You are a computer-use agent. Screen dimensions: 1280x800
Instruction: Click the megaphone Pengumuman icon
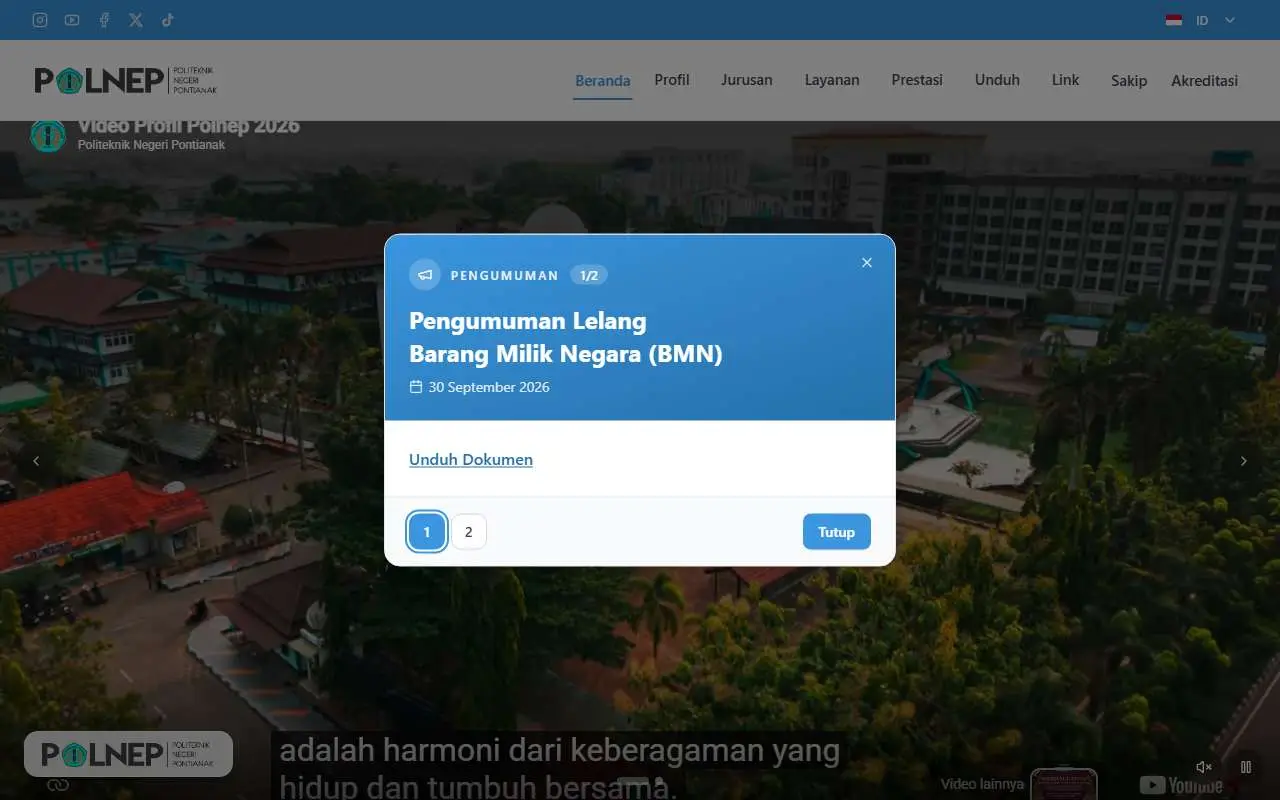[x=425, y=275]
